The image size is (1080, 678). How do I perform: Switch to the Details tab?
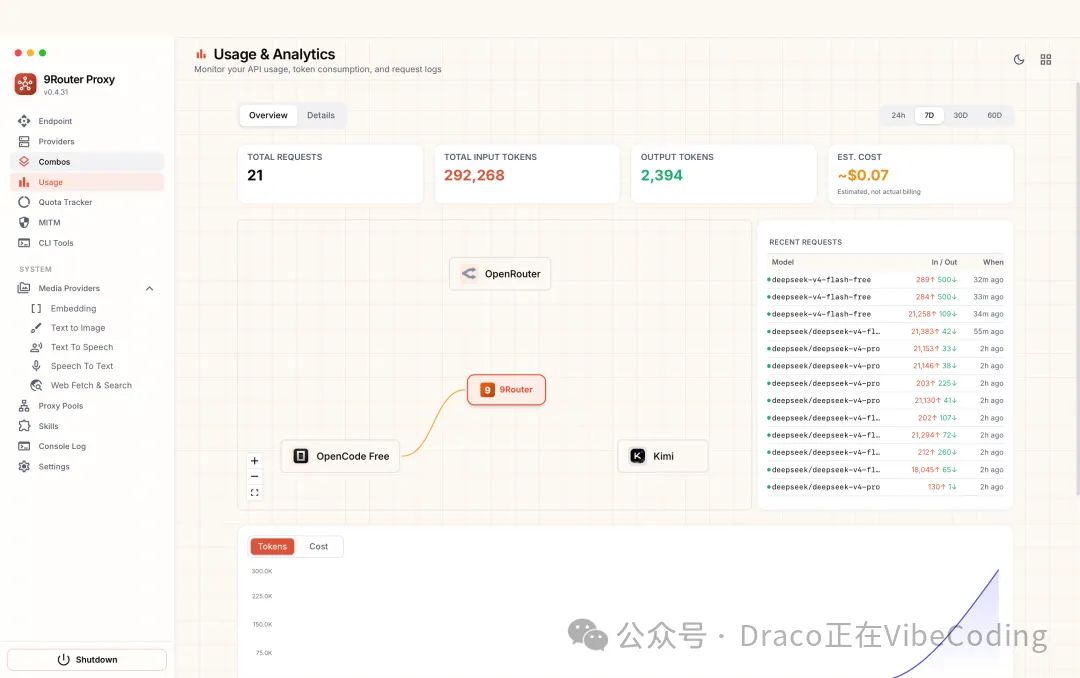click(x=321, y=116)
